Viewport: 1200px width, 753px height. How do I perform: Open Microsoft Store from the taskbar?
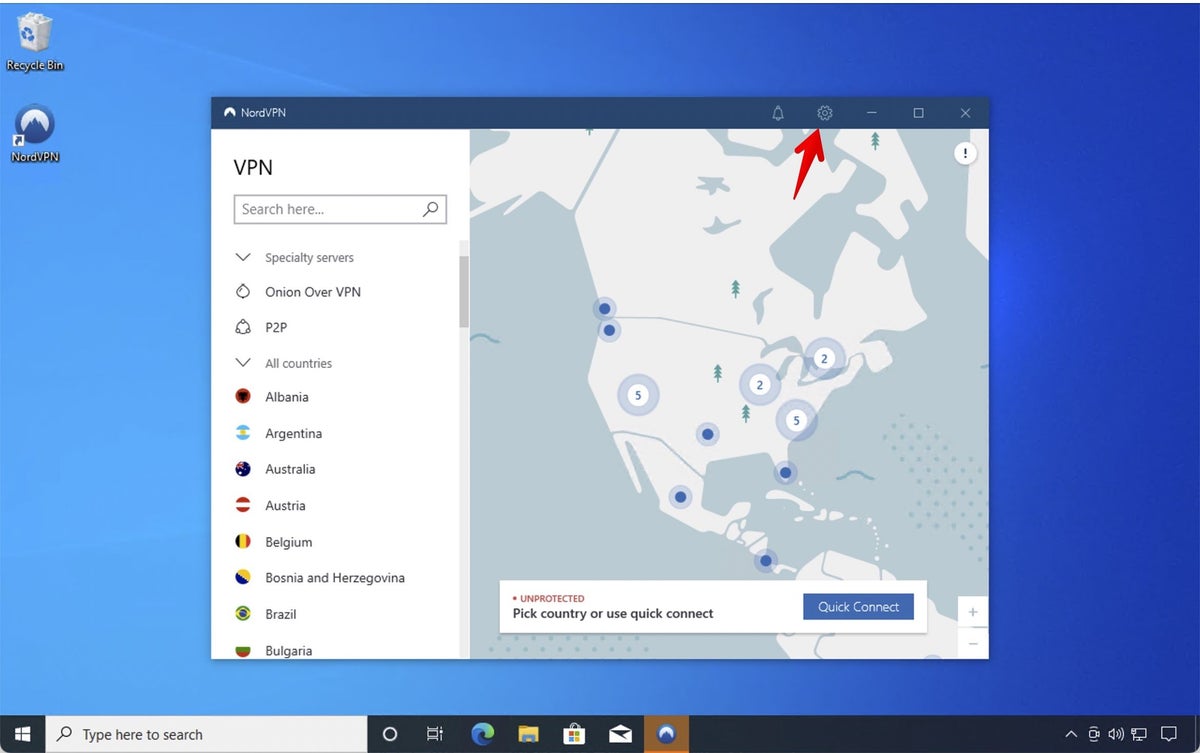pyautogui.click(x=574, y=734)
